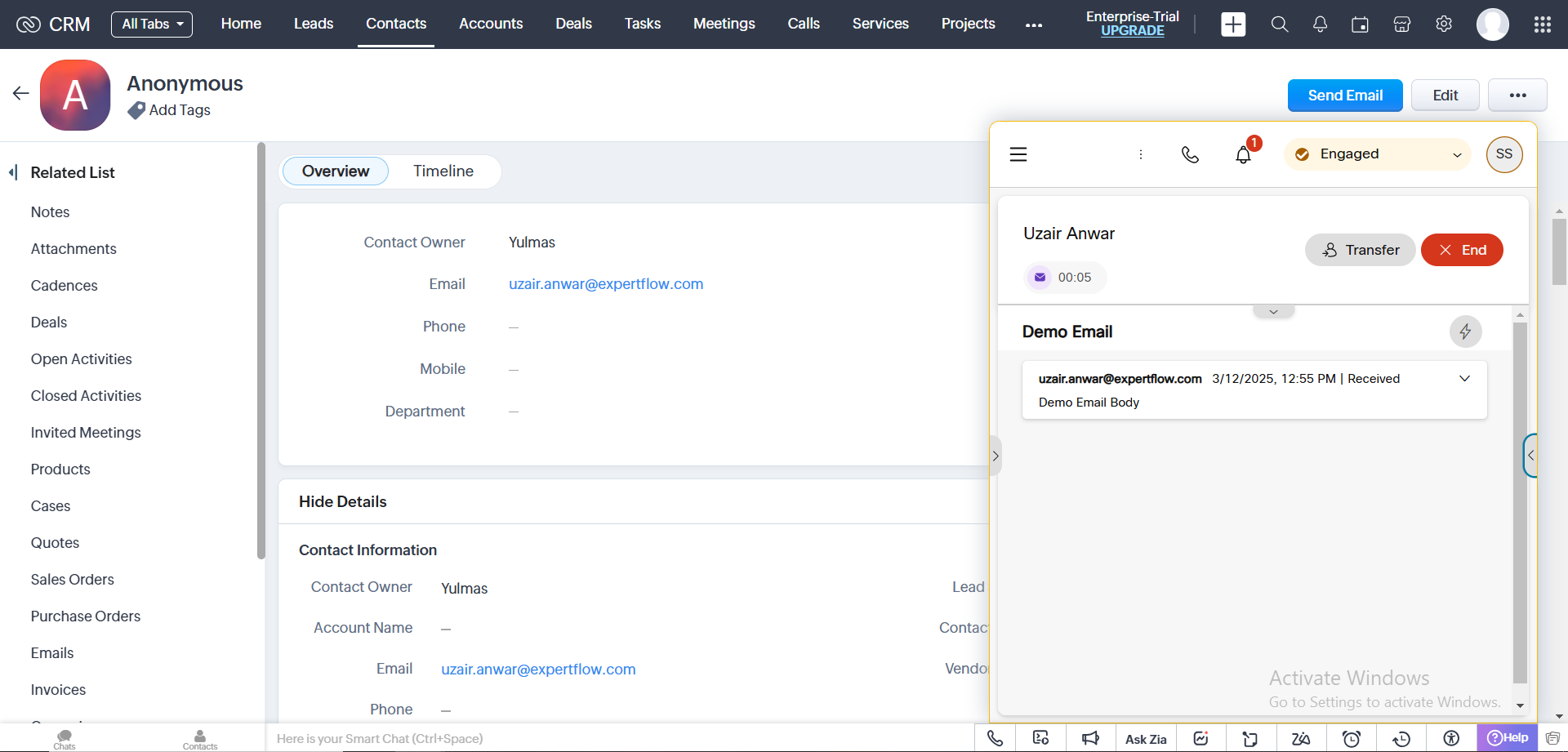End the conversation with Uzair Anwar
The image size is (1568, 752).
1461,250
